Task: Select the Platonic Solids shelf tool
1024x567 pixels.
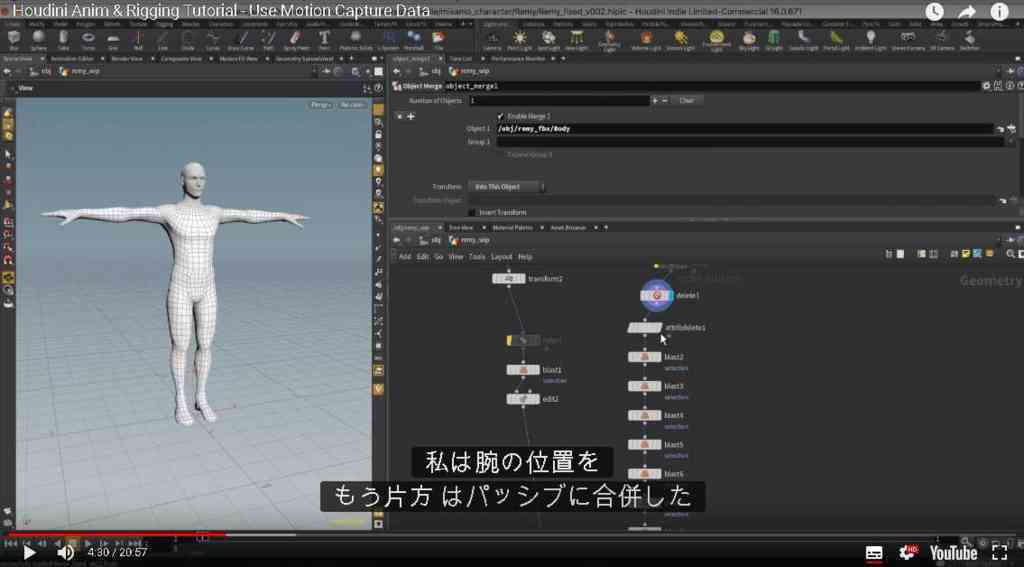Action: [x=355, y=40]
